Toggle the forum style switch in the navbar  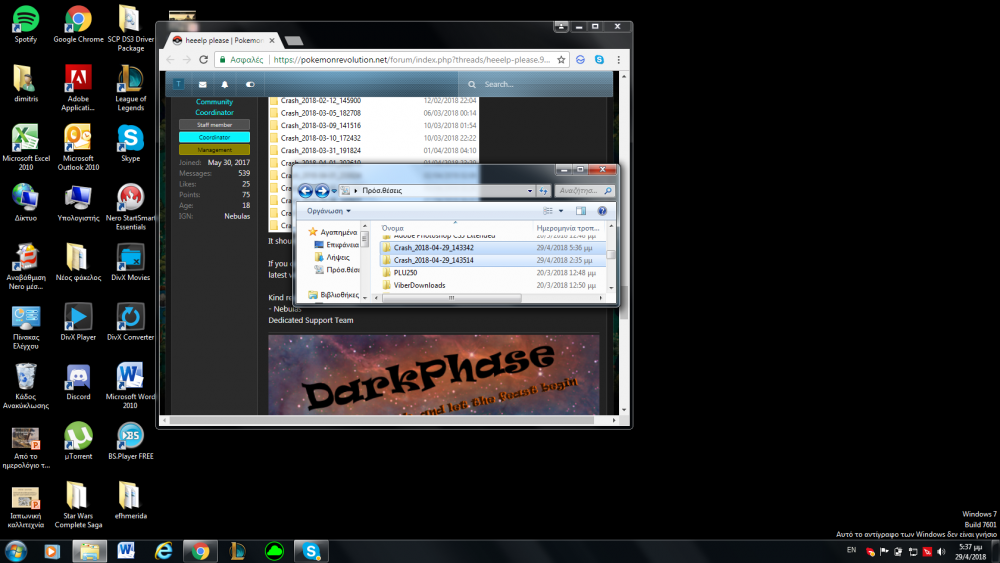(249, 85)
